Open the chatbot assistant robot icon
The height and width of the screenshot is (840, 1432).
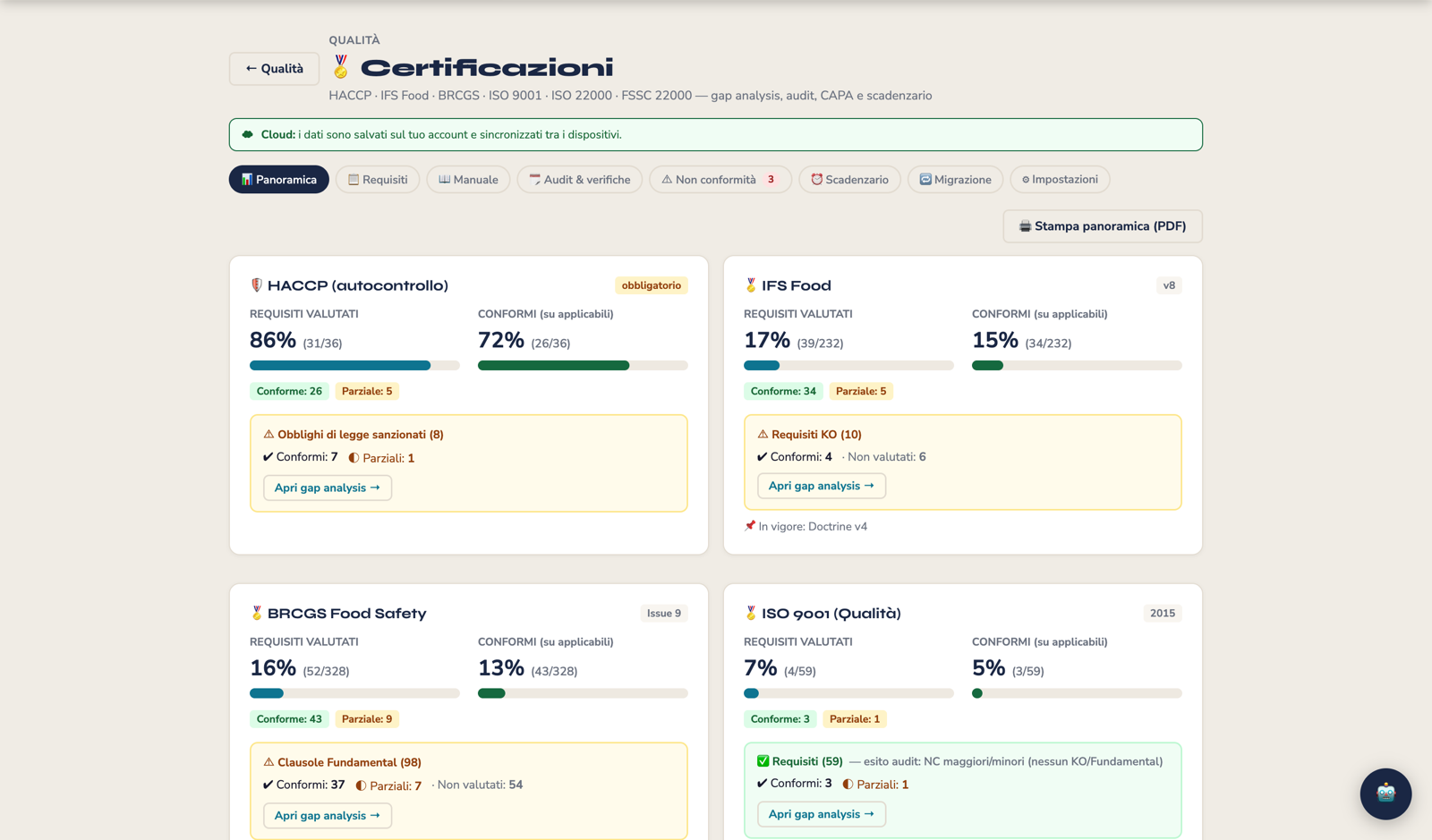pyautogui.click(x=1385, y=793)
